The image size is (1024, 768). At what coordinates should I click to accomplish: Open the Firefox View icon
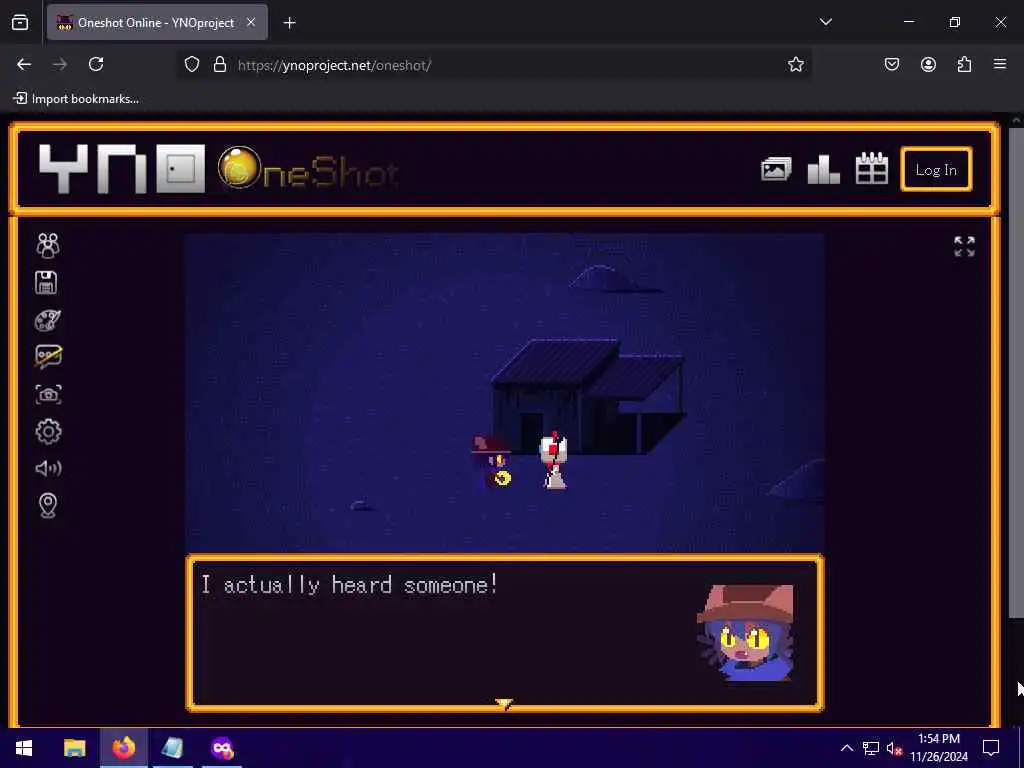click(20, 23)
